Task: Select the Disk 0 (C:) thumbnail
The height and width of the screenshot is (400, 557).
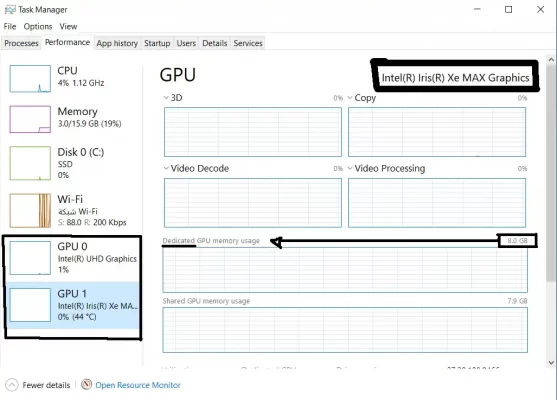Action: [30, 163]
